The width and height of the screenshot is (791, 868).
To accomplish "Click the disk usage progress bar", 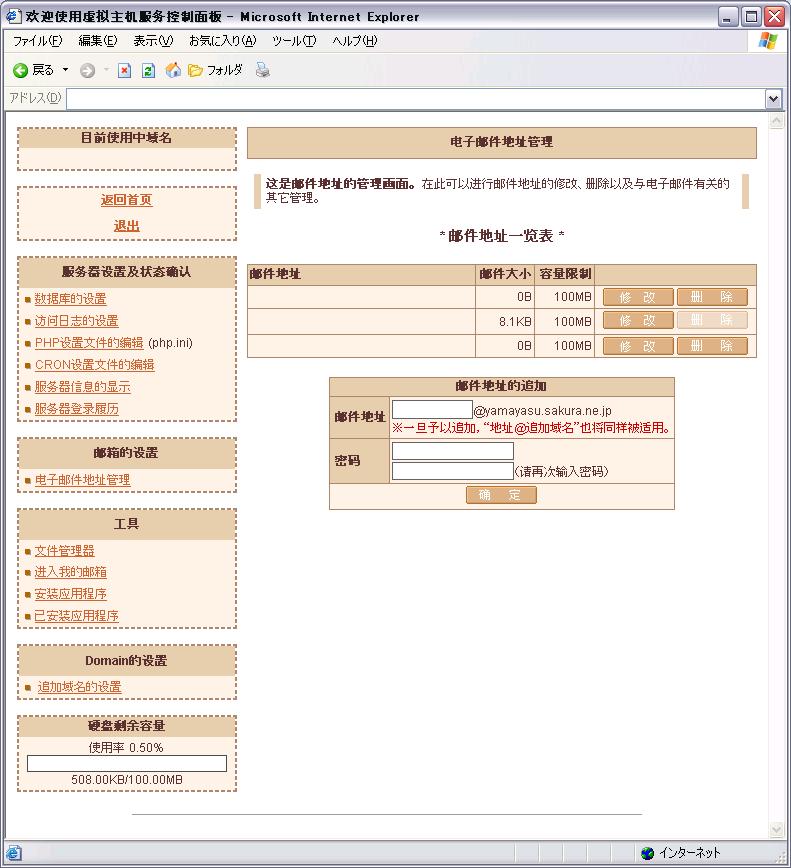I will 127,764.
